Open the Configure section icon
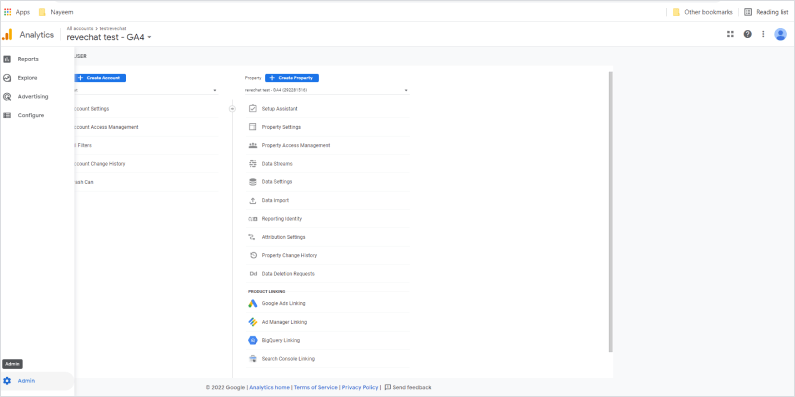 tap(7, 115)
